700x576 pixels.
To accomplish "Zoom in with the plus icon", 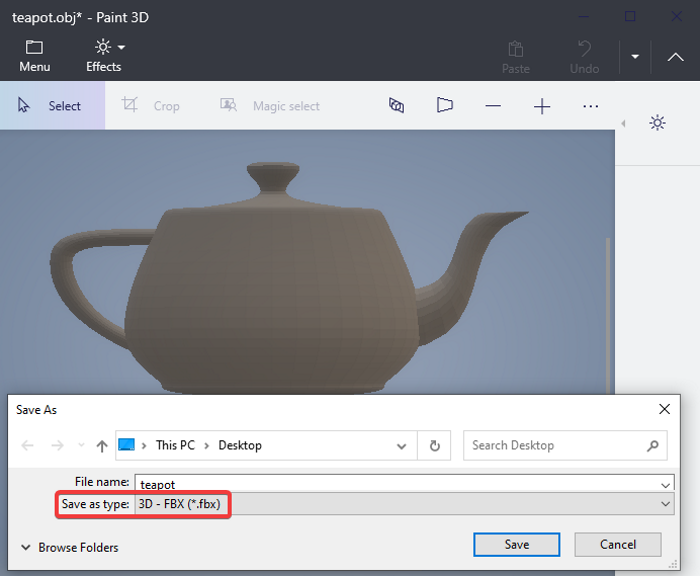I will click(542, 105).
